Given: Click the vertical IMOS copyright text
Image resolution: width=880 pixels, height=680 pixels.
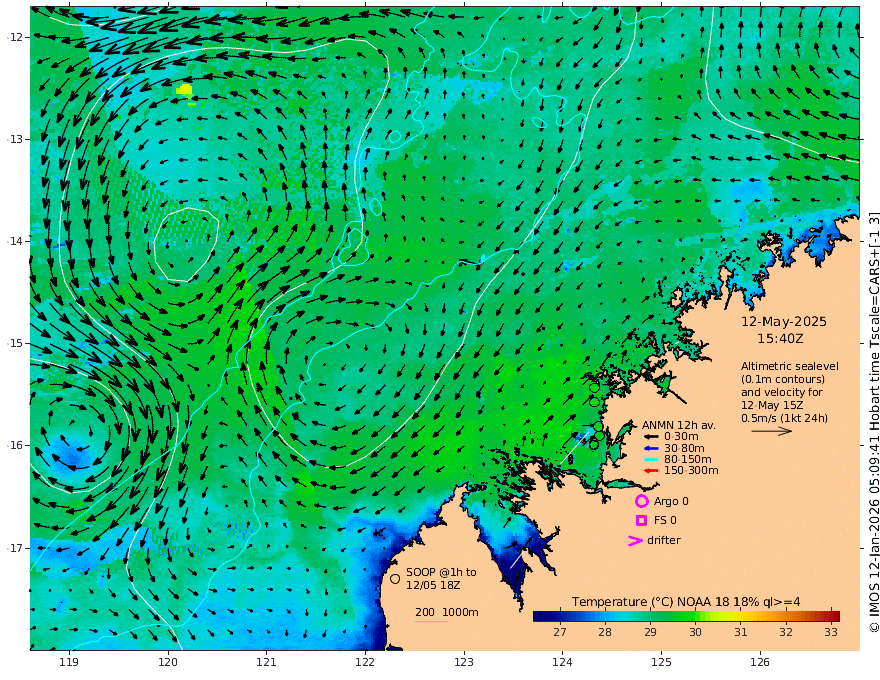Looking at the screenshot, I should [x=873, y=422].
